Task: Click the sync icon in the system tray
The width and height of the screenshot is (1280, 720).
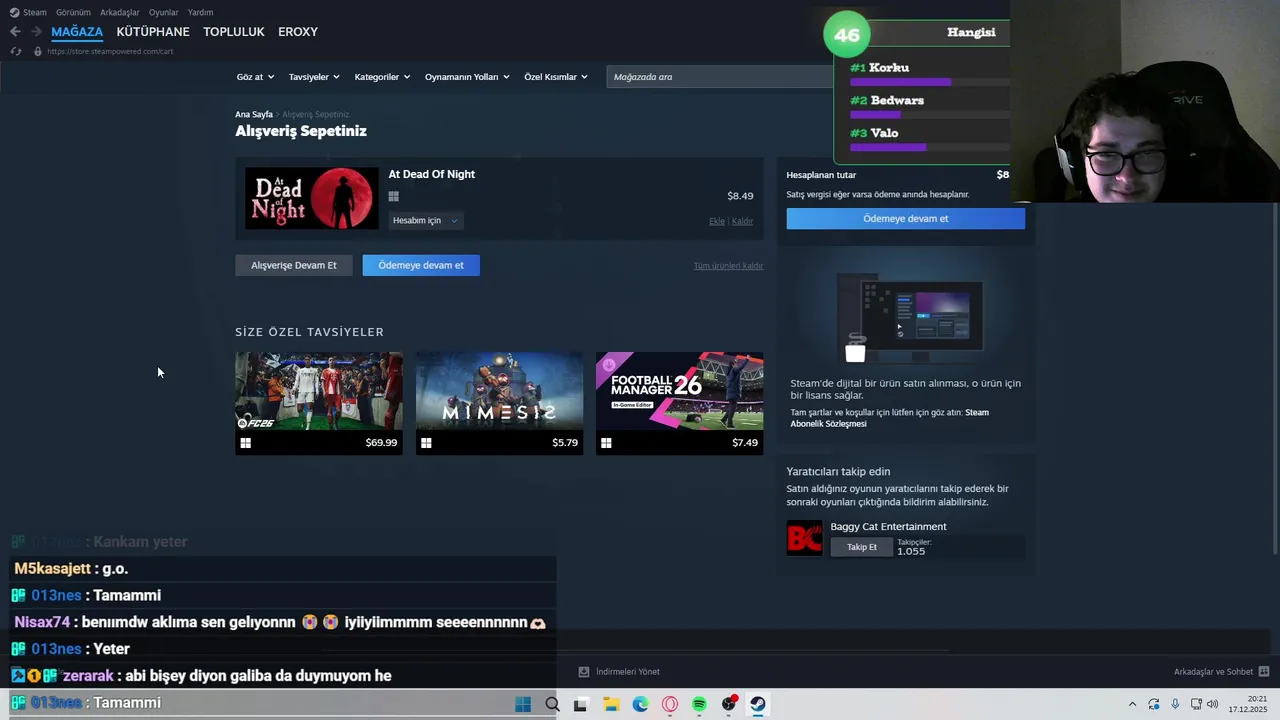Action: point(1154,704)
